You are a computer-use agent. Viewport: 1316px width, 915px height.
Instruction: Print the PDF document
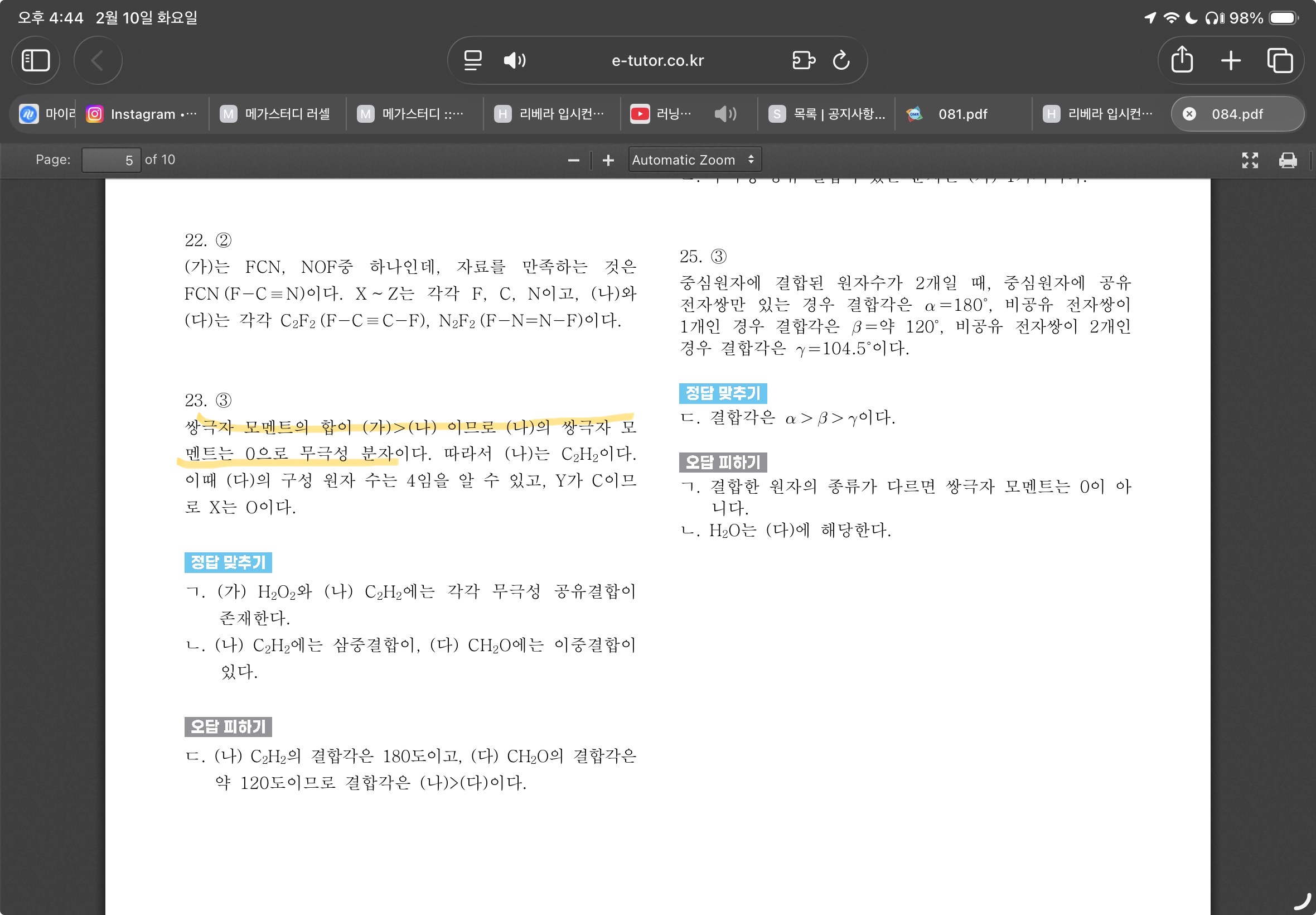[1288, 161]
